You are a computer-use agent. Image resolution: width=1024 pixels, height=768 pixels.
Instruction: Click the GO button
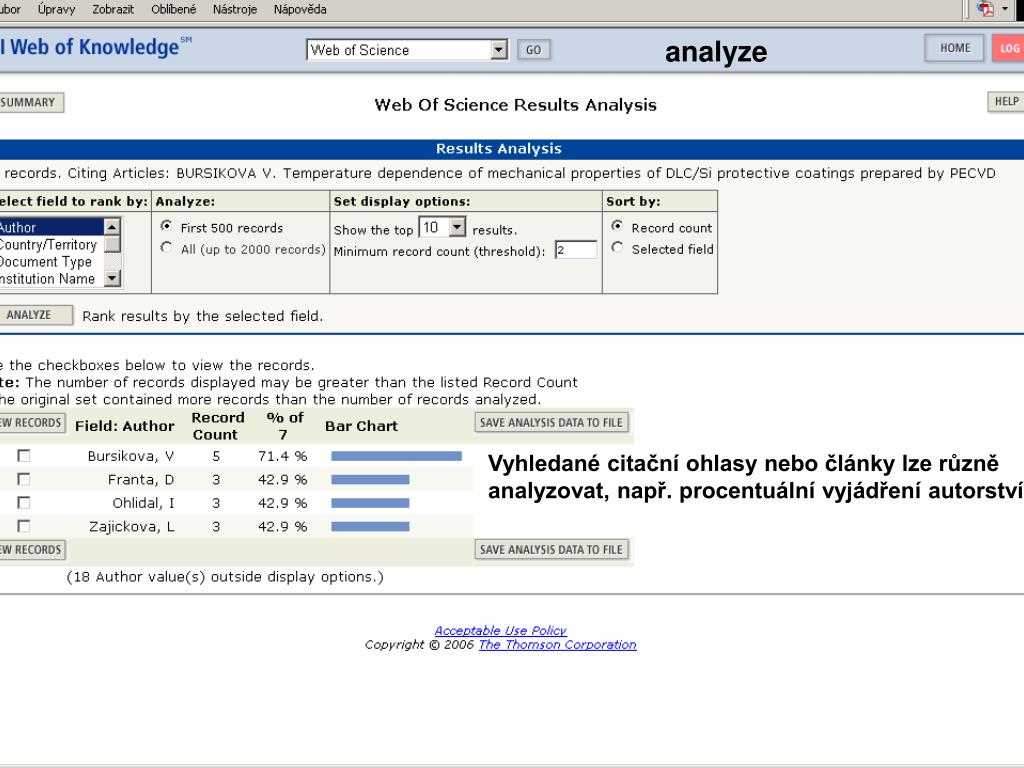pyautogui.click(x=534, y=50)
